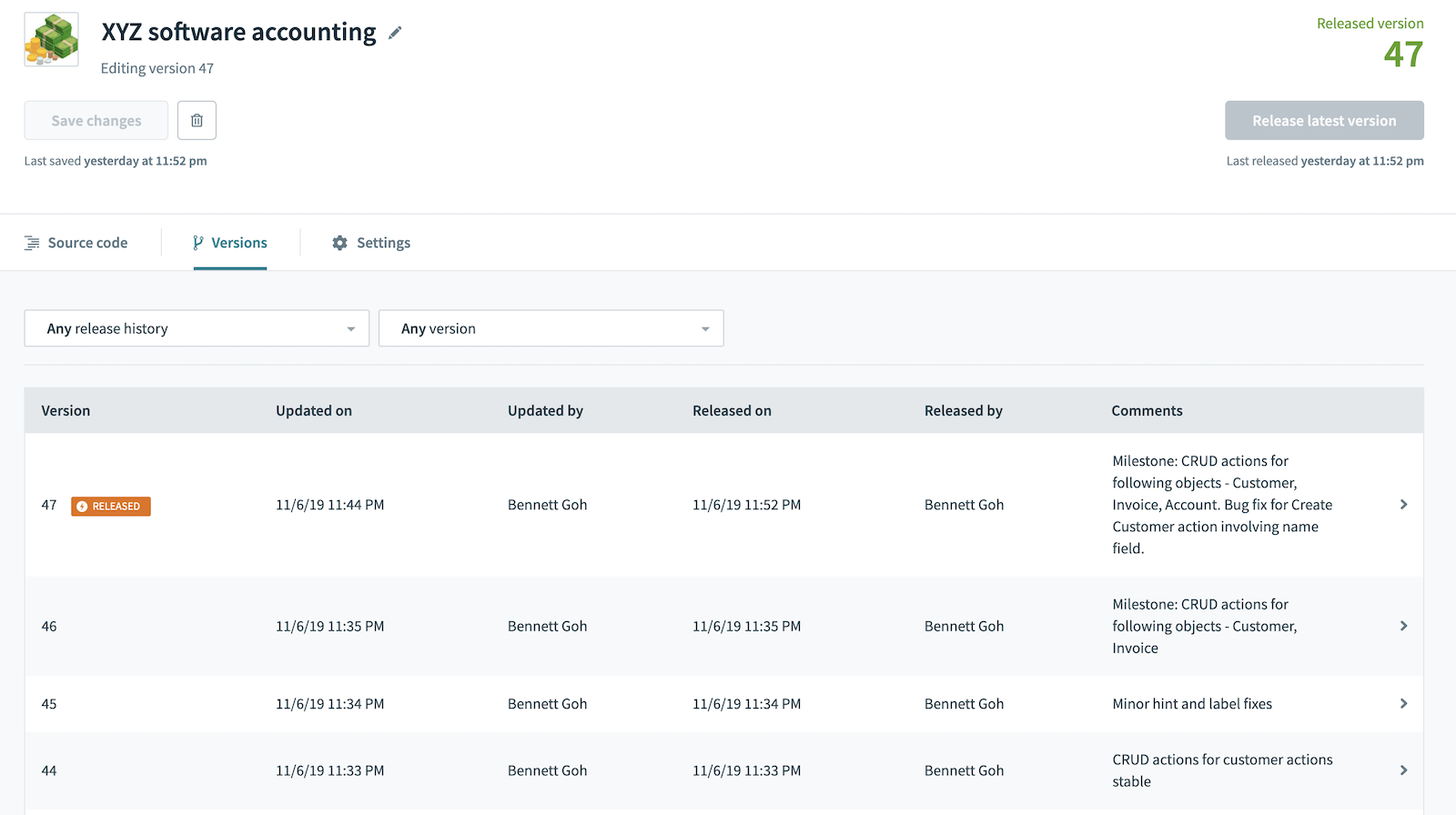Open the Any release history dropdown
The image size is (1456, 815).
point(197,328)
